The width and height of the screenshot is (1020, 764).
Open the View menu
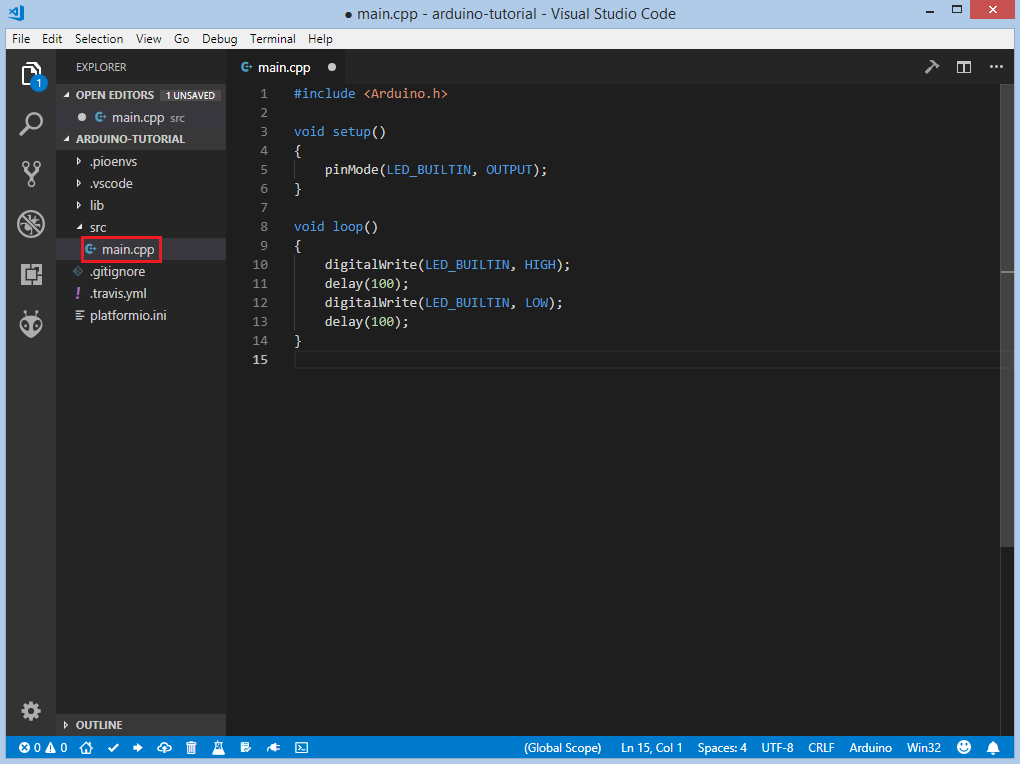point(148,38)
